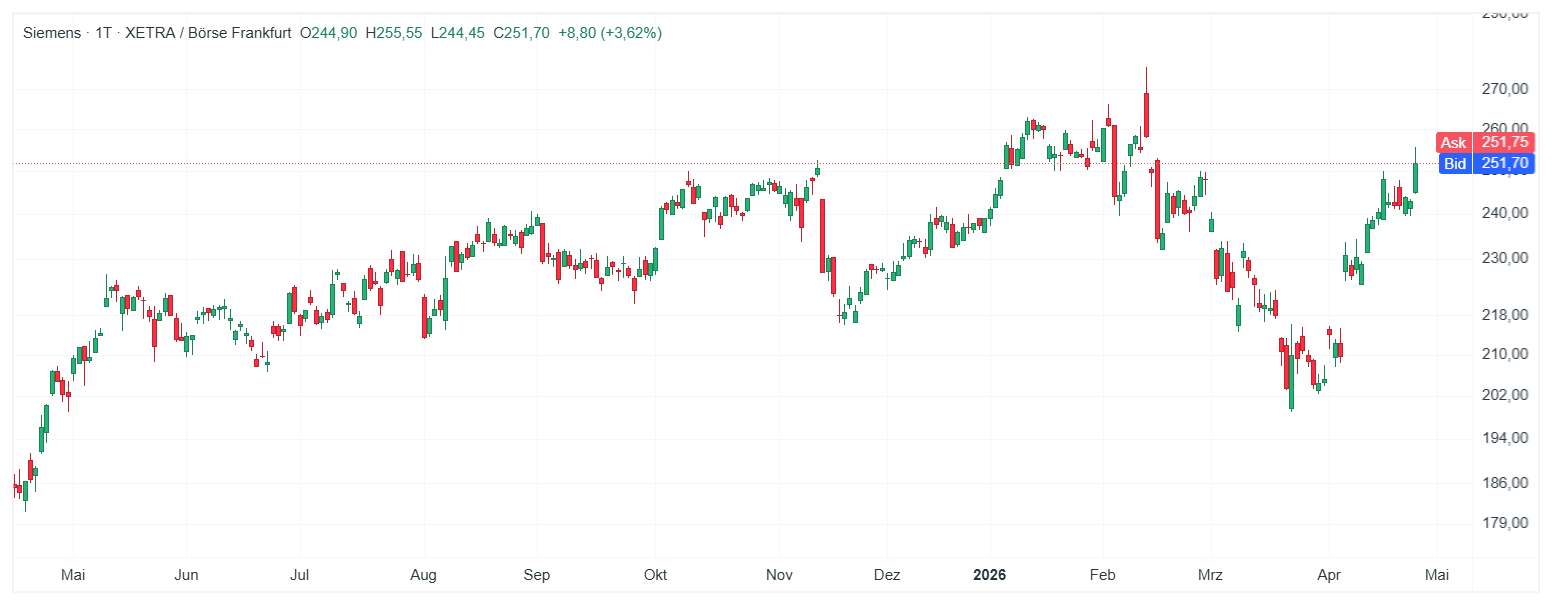
Task: Click the 179,00 price axis label
Action: [1505, 523]
